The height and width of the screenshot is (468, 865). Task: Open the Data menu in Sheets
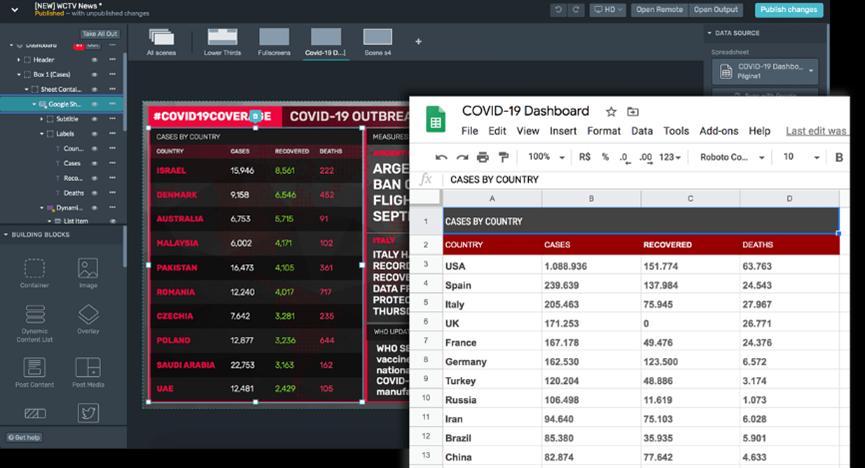click(x=642, y=131)
